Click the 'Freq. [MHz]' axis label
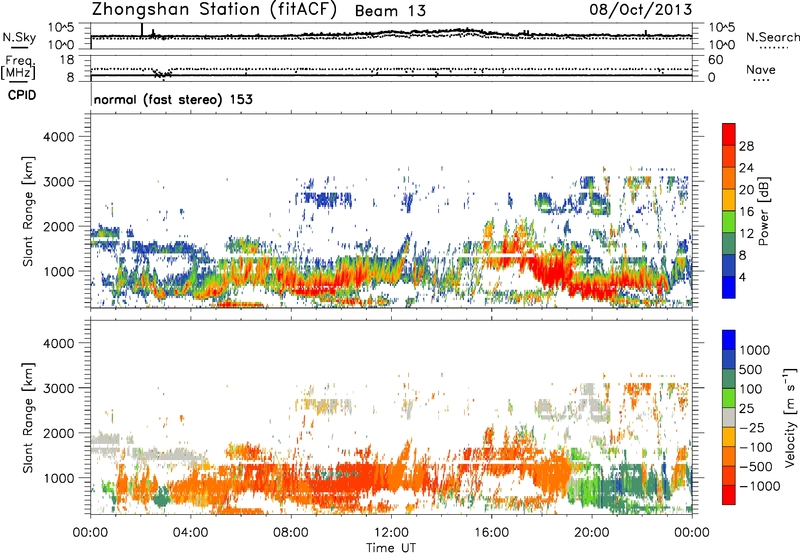This screenshot has width=800, height=554. coord(18,68)
